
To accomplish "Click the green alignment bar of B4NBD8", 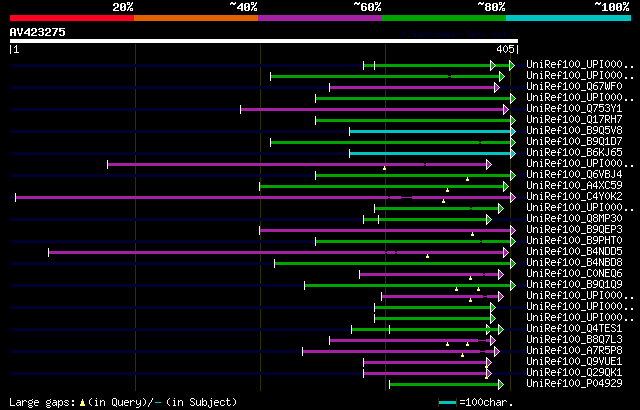I will tap(393, 264).
